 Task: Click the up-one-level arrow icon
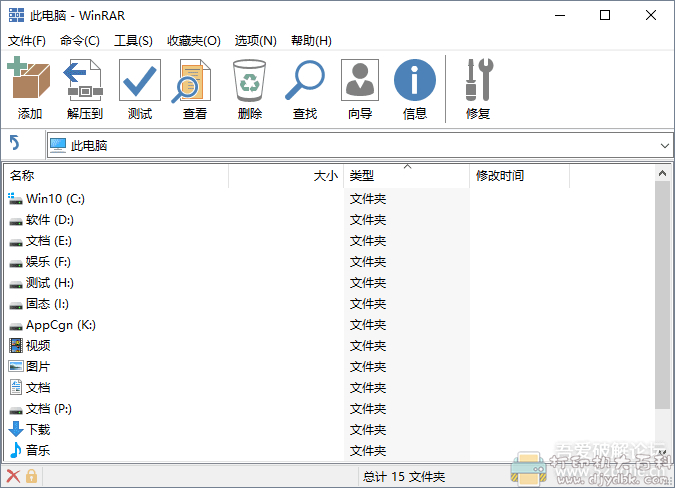14,142
